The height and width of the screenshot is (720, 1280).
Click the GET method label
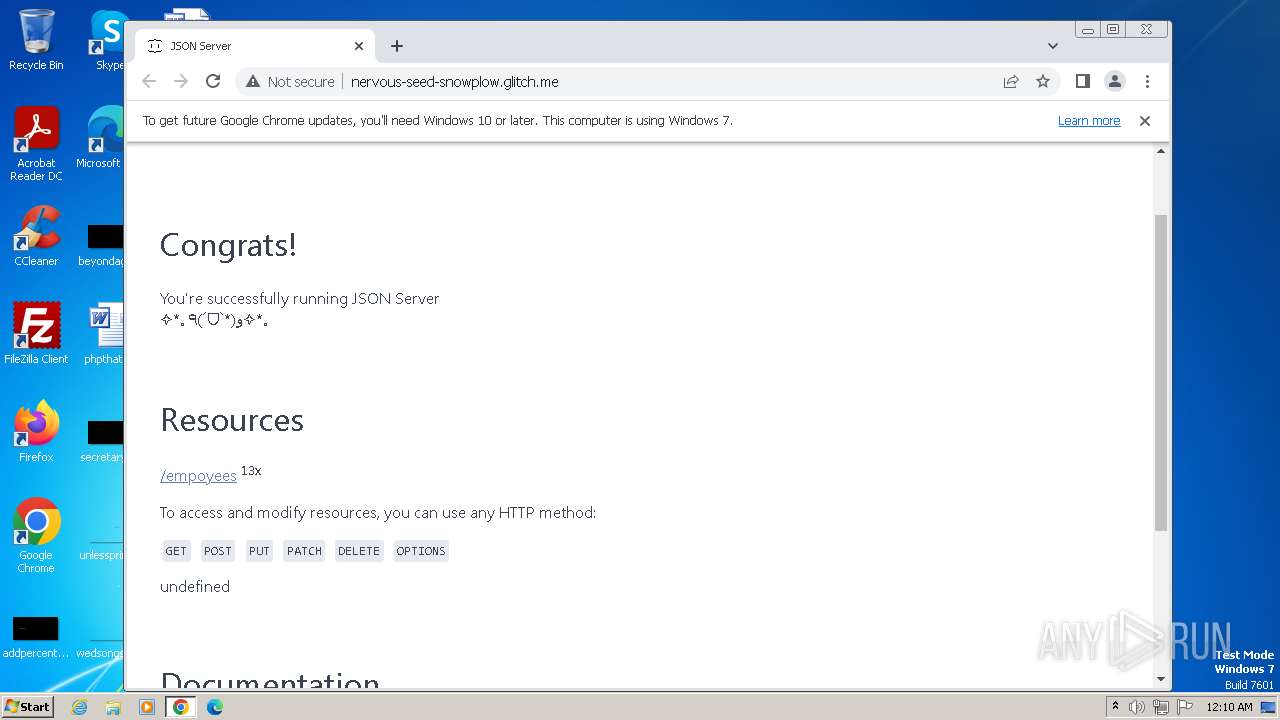(176, 551)
